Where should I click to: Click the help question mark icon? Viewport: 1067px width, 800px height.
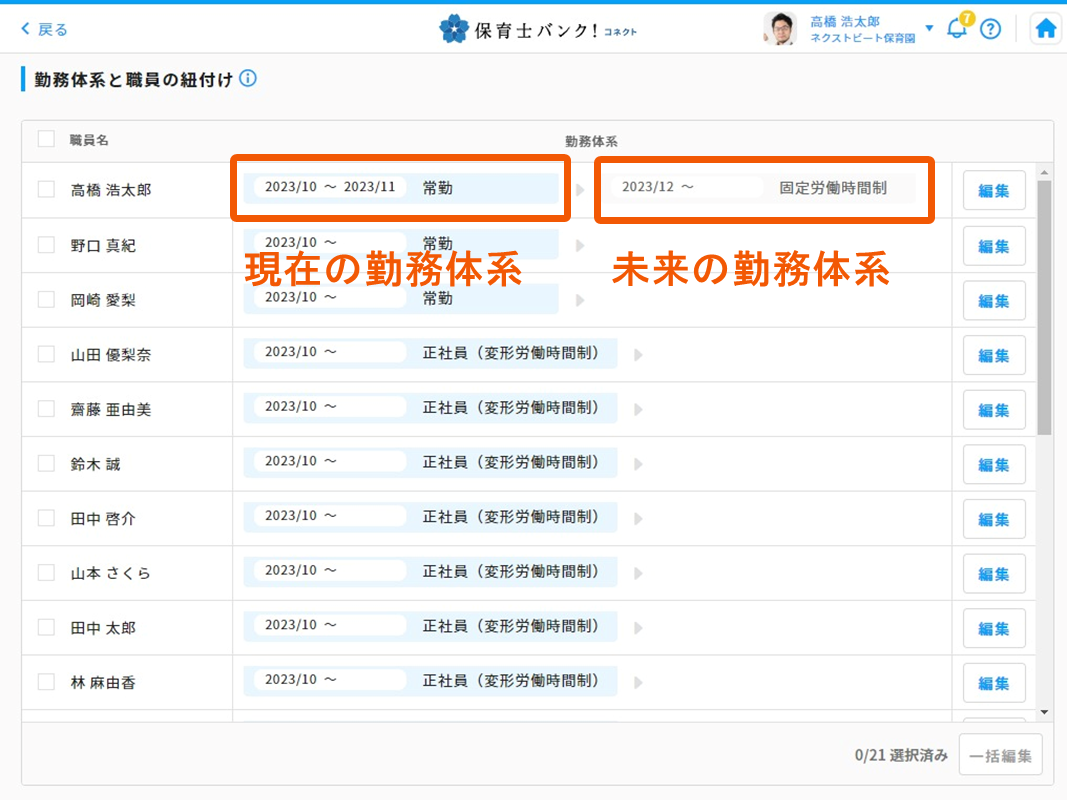coord(990,29)
